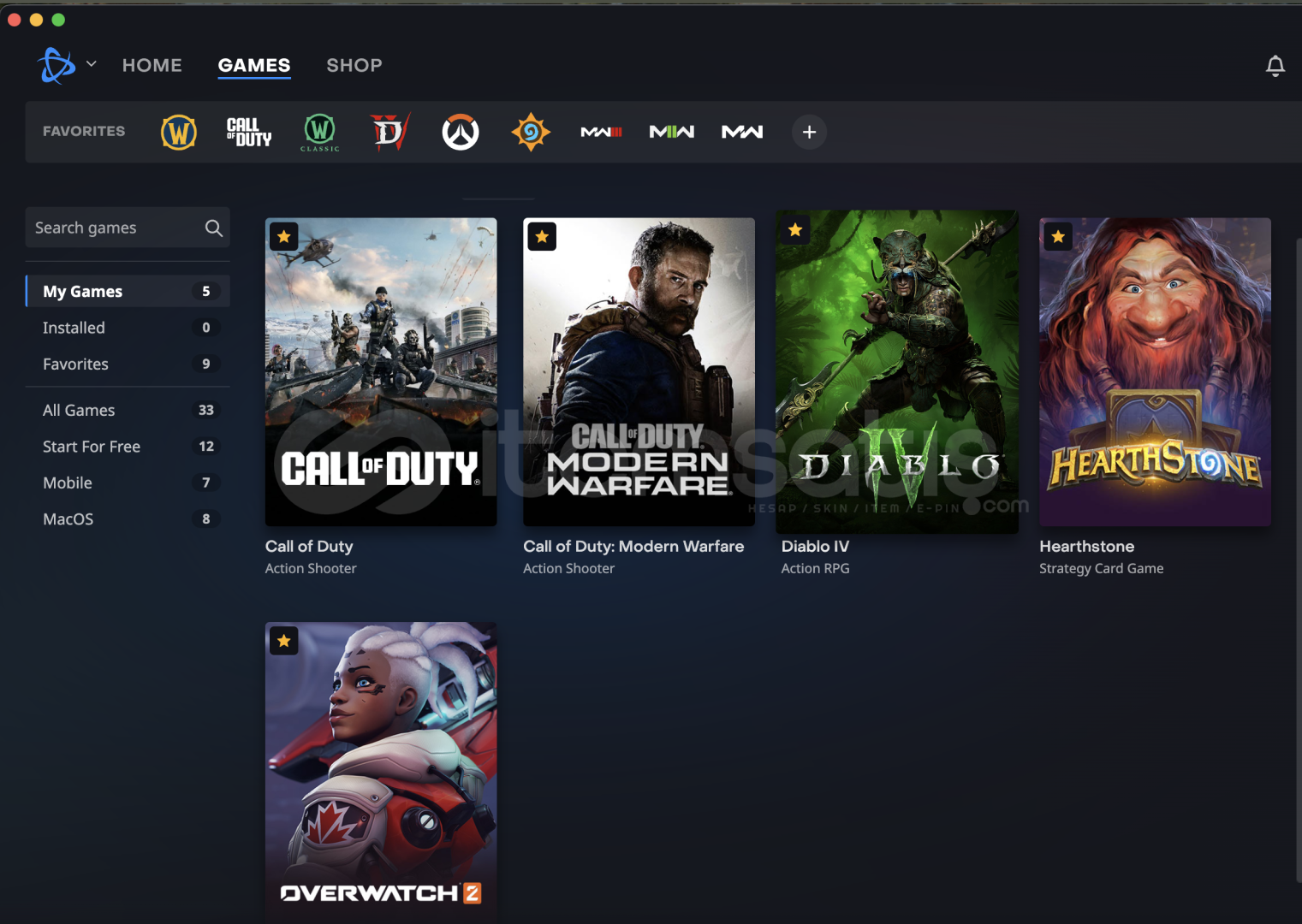Select the GAMES tab
The width and height of the screenshot is (1302, 924).
(x=254, y=65)
